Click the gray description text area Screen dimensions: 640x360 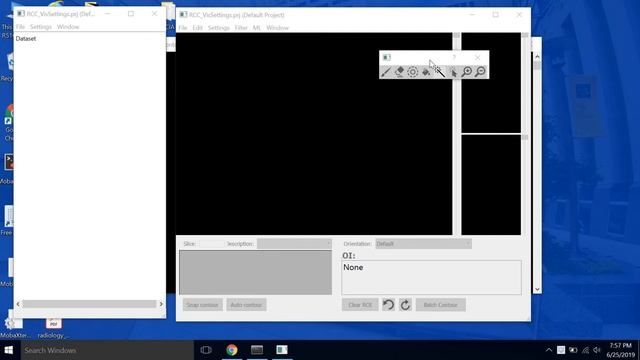click(256, 272)
